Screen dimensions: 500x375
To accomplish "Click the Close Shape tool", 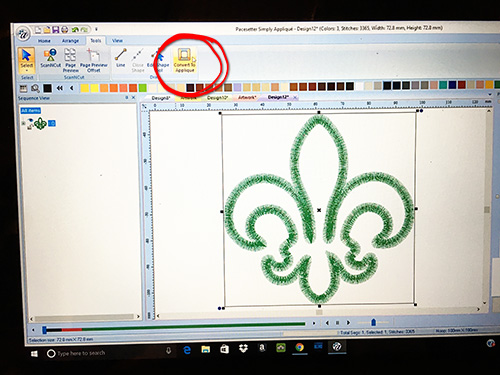I will [138, 60].
